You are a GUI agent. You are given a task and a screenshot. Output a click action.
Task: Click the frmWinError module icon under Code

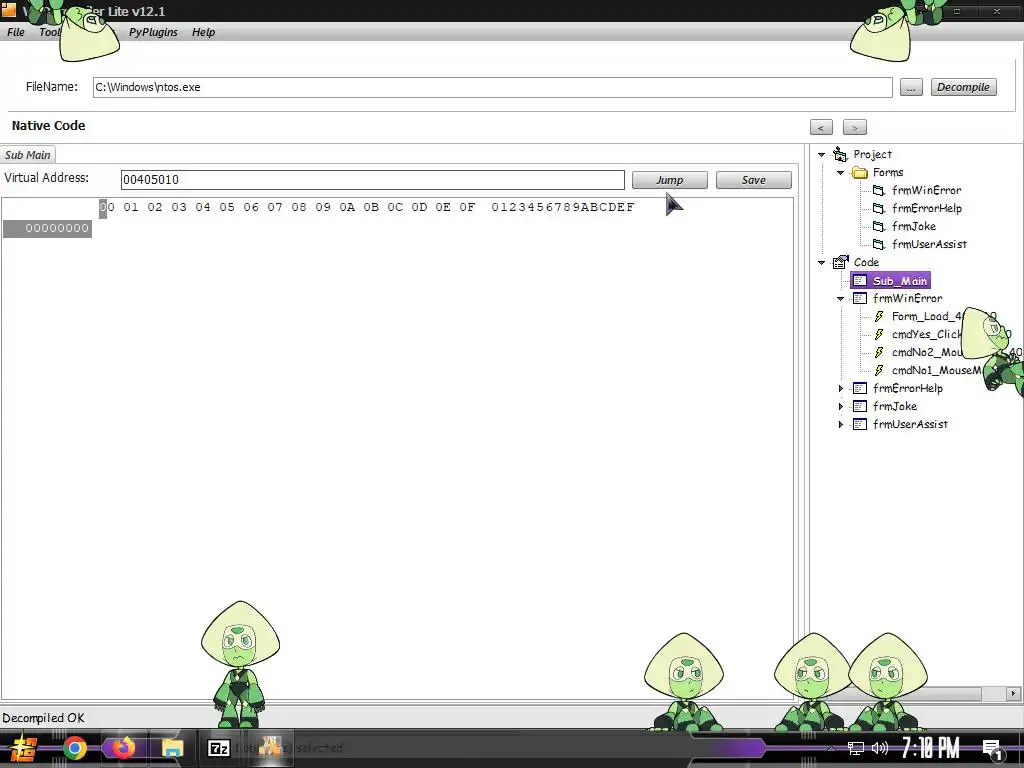[x=860, y=298]
